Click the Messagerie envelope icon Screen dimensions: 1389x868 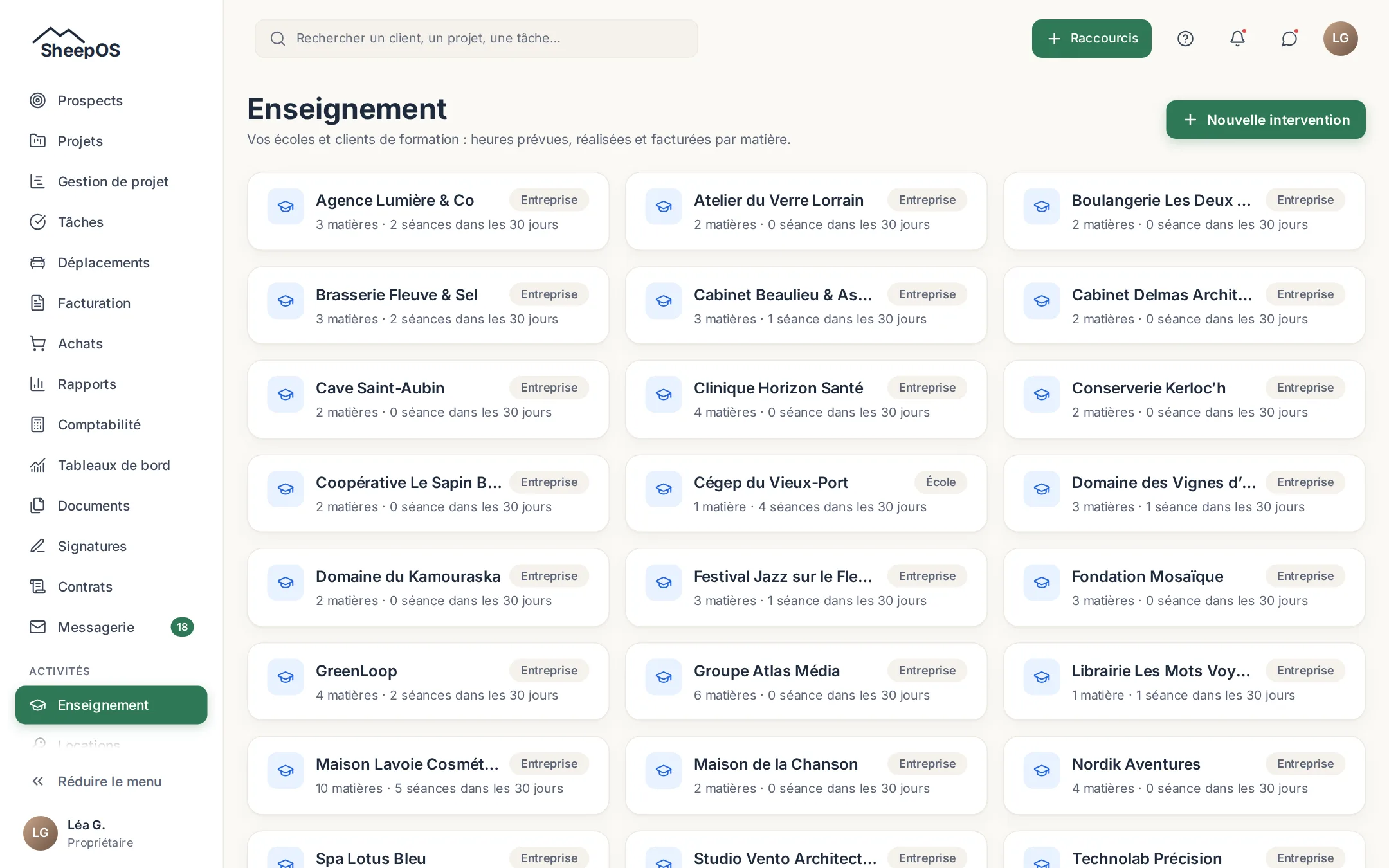[x=38, y=627]
